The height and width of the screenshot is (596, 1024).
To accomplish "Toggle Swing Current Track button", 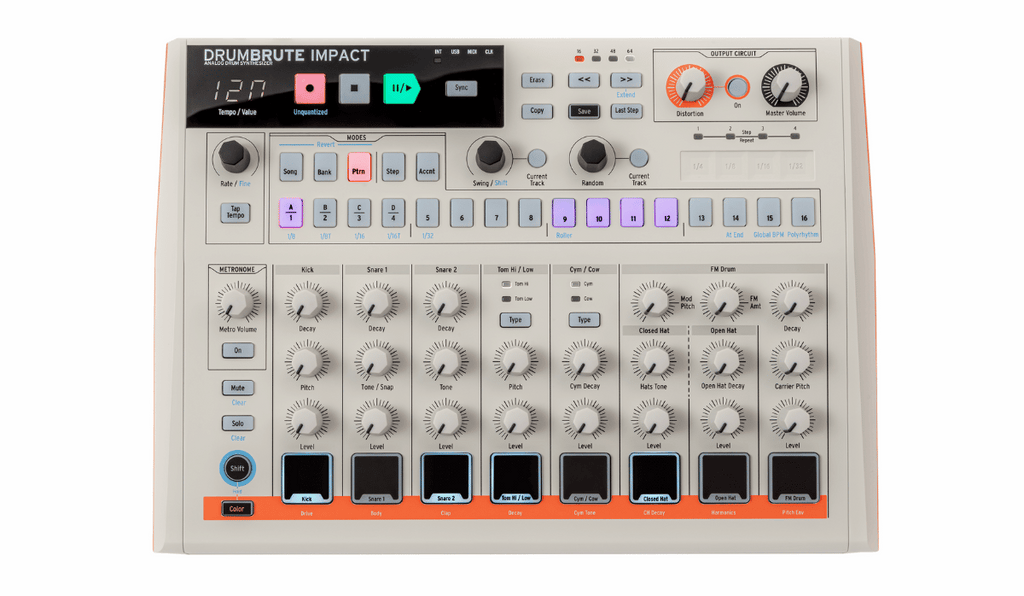I will coord(537,158).
